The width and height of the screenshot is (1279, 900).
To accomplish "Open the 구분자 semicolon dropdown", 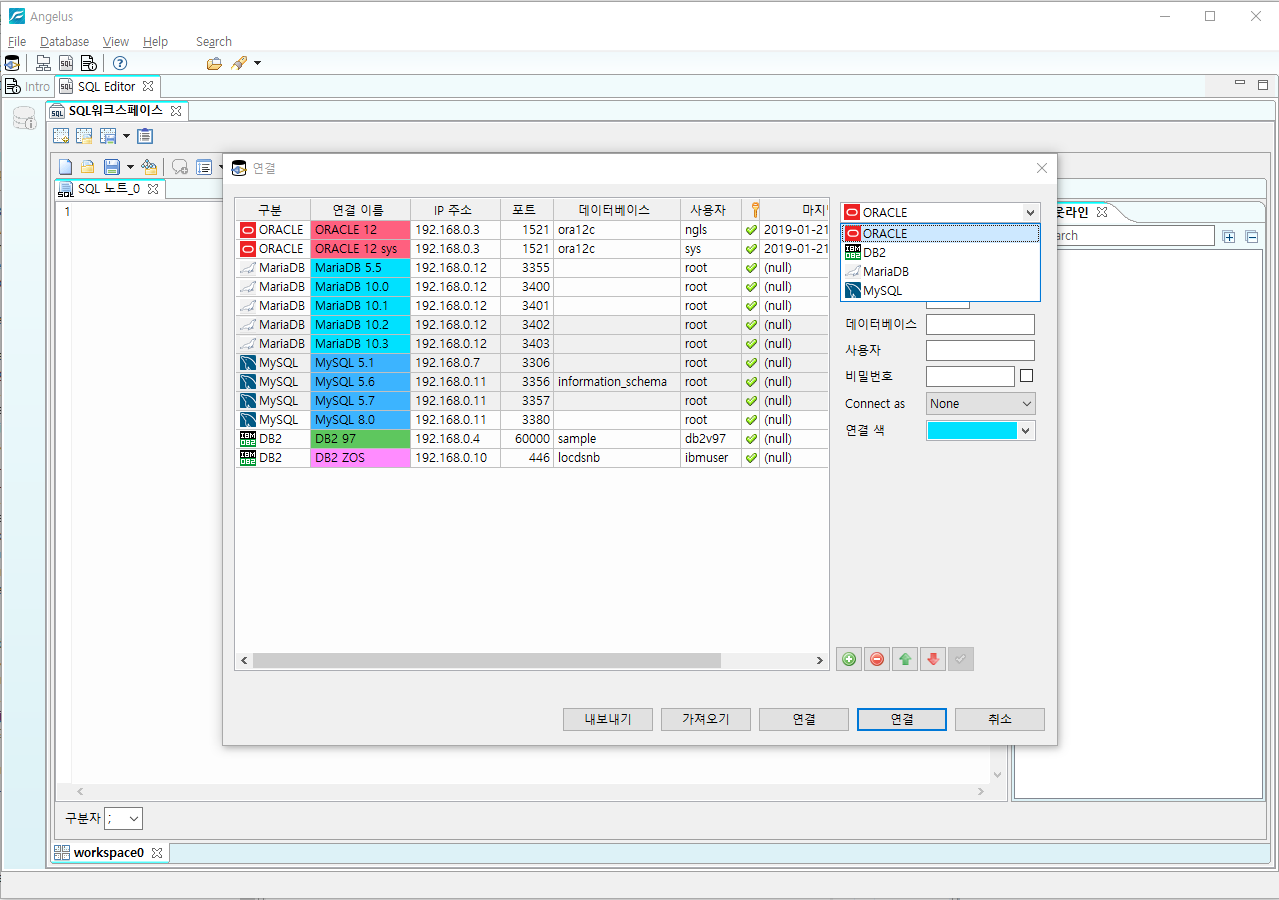I will tap(123, 818).
